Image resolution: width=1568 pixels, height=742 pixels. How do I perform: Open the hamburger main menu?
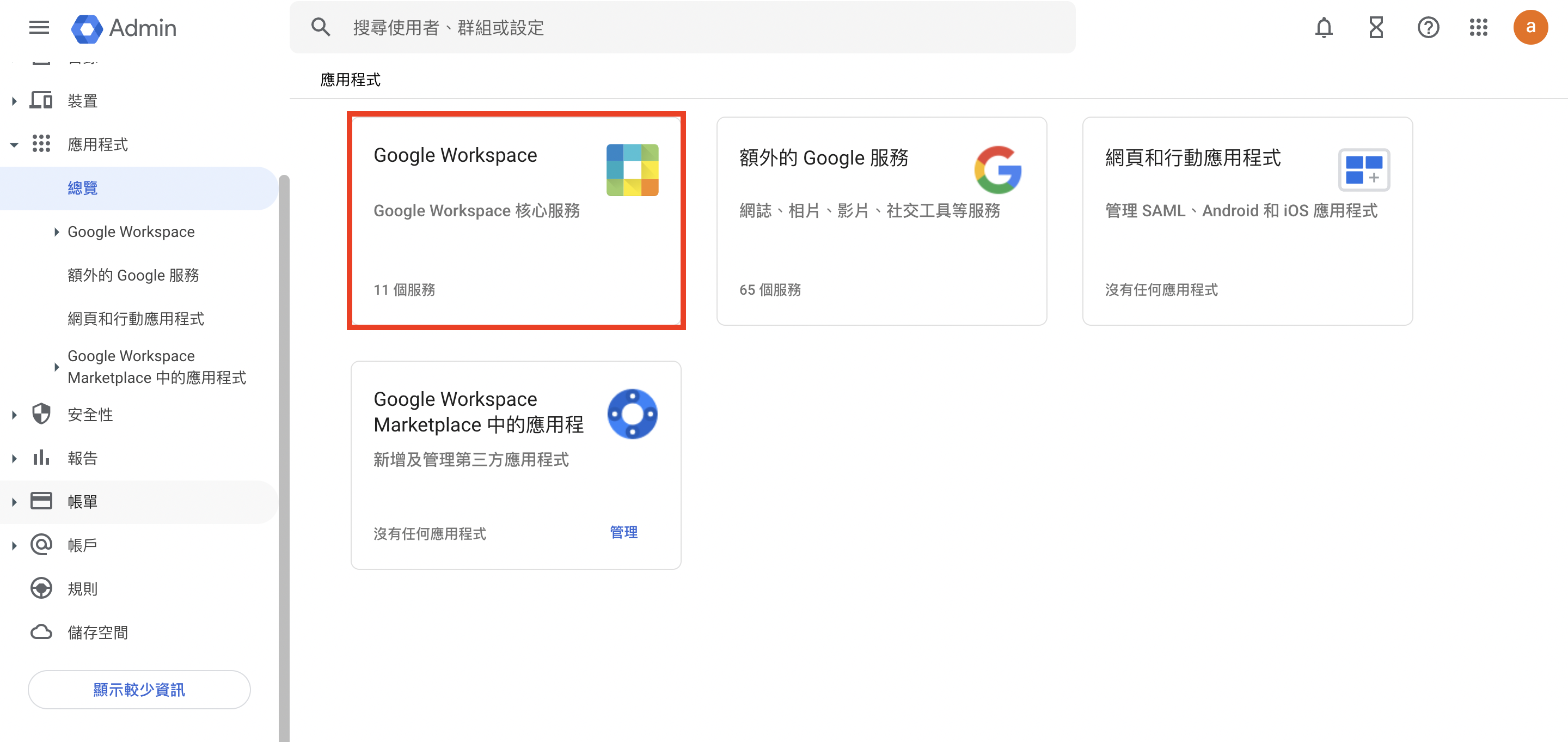[39, 27]
